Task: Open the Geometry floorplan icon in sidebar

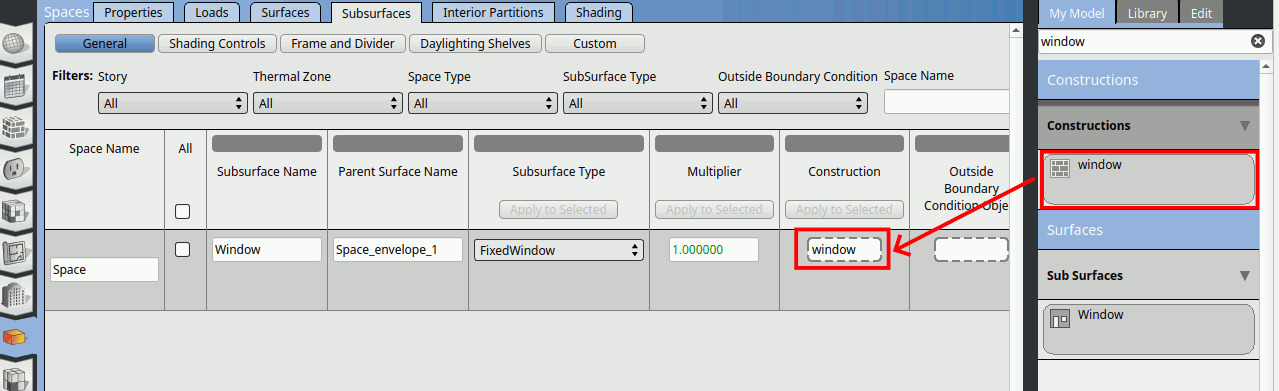Action: click(15, 253)
